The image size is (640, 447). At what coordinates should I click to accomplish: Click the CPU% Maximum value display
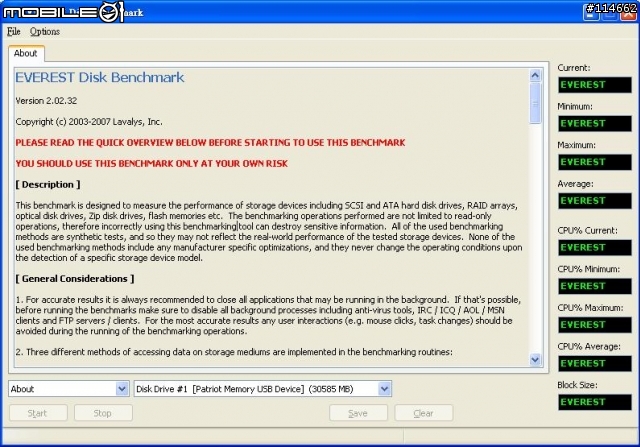[x=595, y=325]
